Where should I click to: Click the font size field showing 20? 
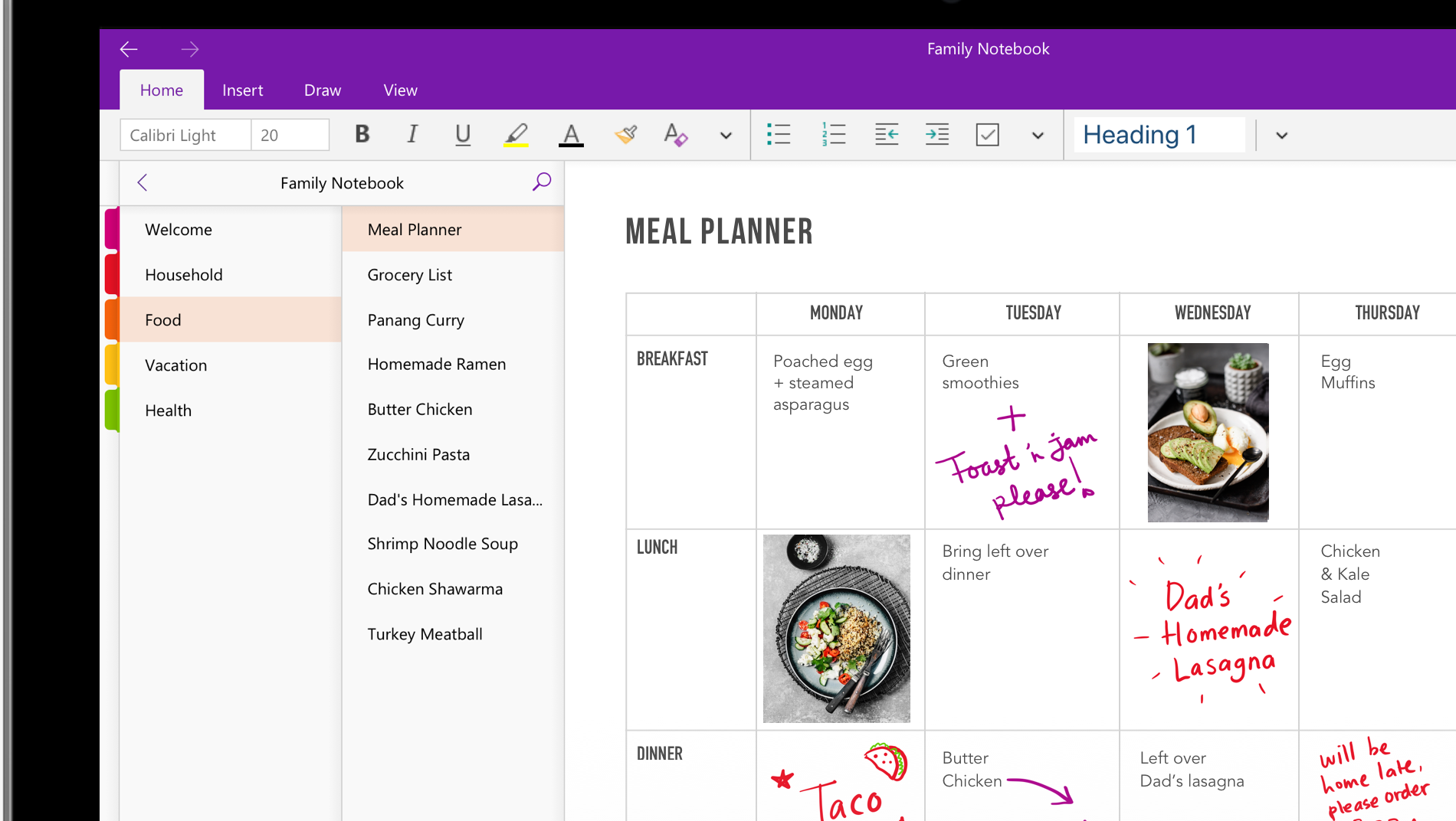290,135
